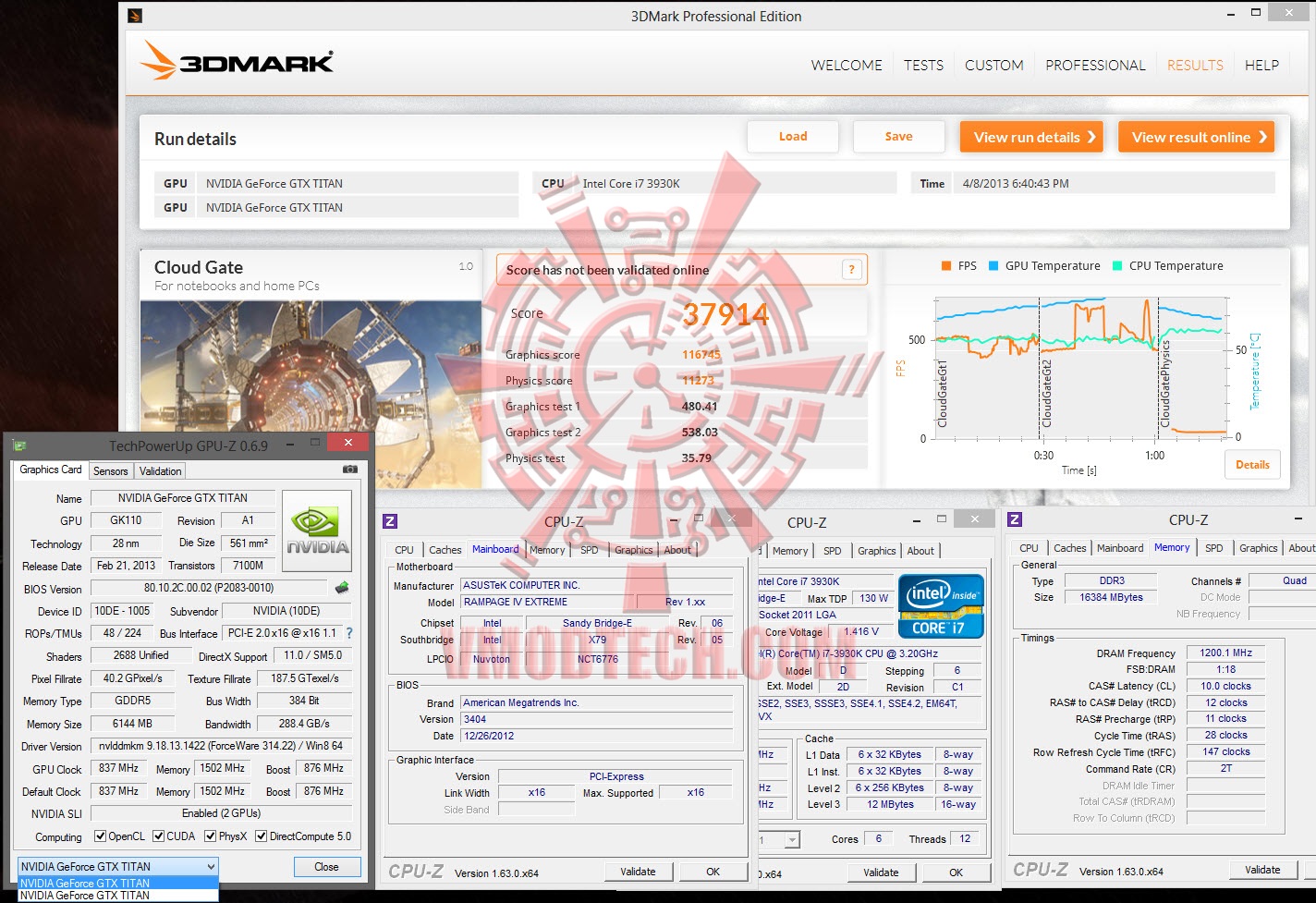Select CPU tab in the Mainboard CPU-Z window
This screenshot has width=1316, height=903.
pos(405,550)
